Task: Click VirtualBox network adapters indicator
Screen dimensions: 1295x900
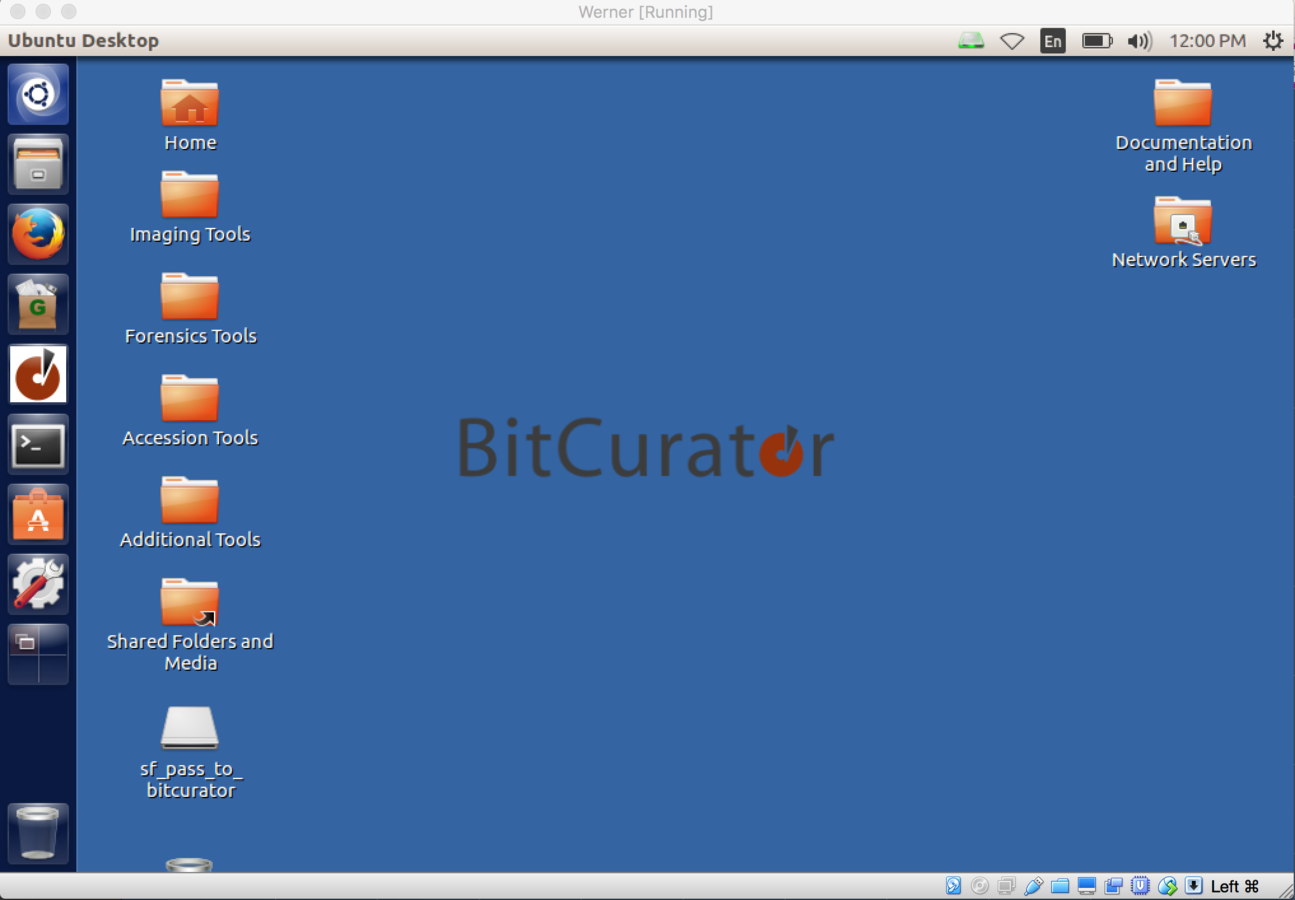Action: (1006, 886)
